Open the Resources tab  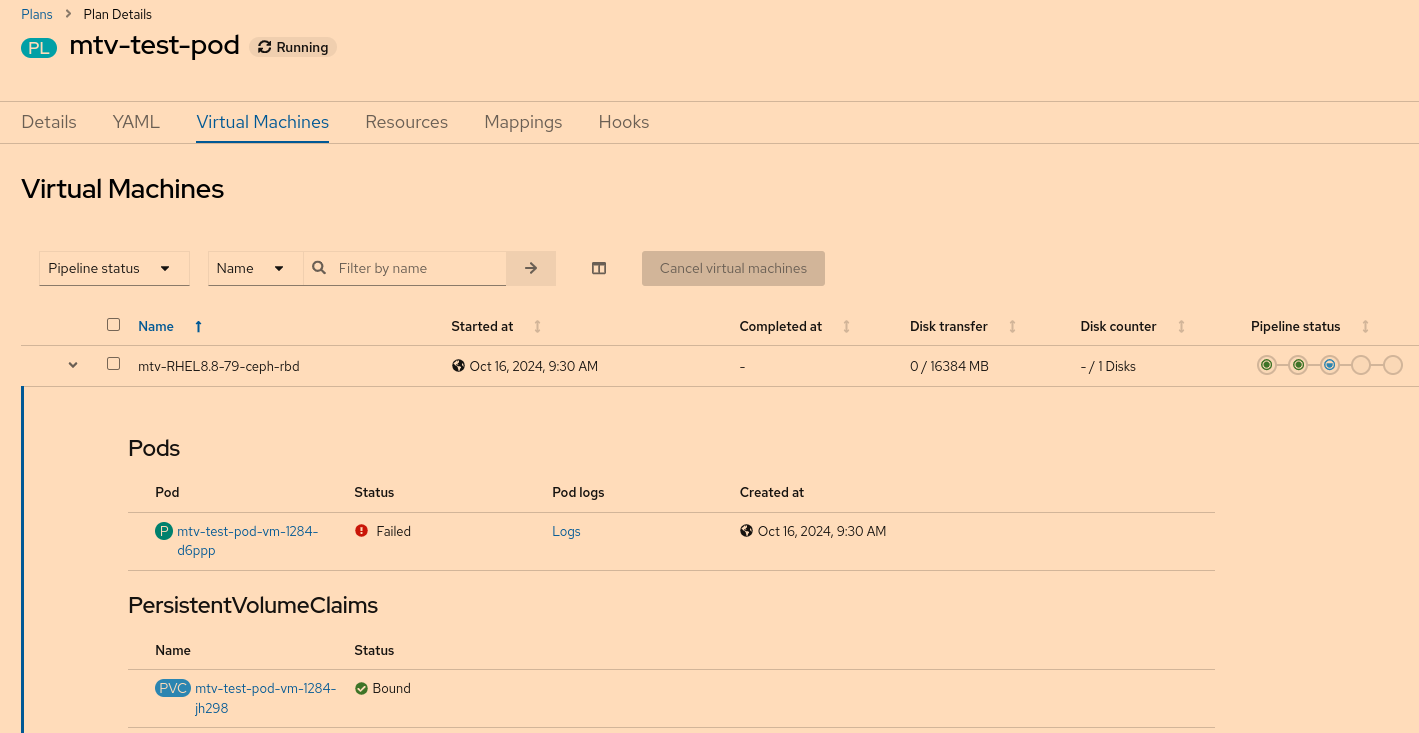[x=406, y=122]
